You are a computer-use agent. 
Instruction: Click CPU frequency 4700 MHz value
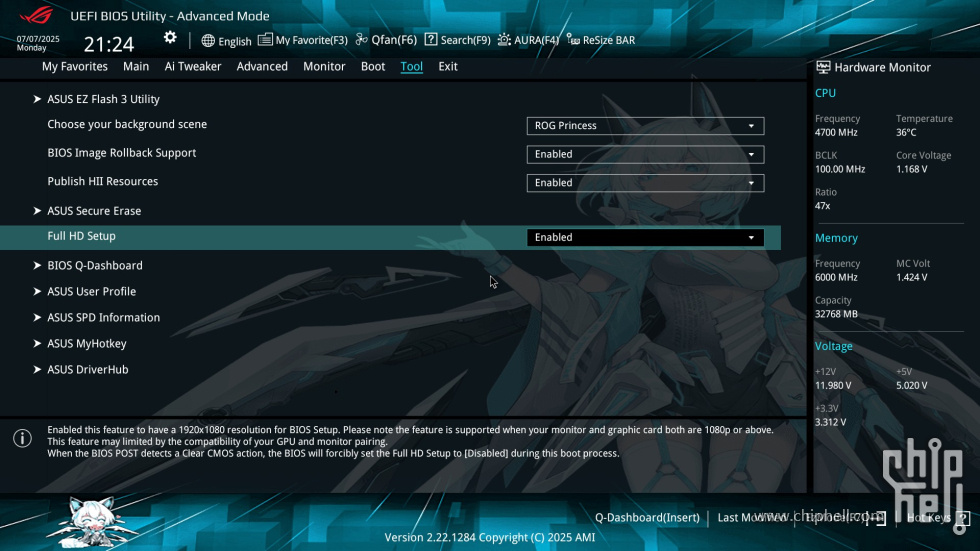coord(836,132)
